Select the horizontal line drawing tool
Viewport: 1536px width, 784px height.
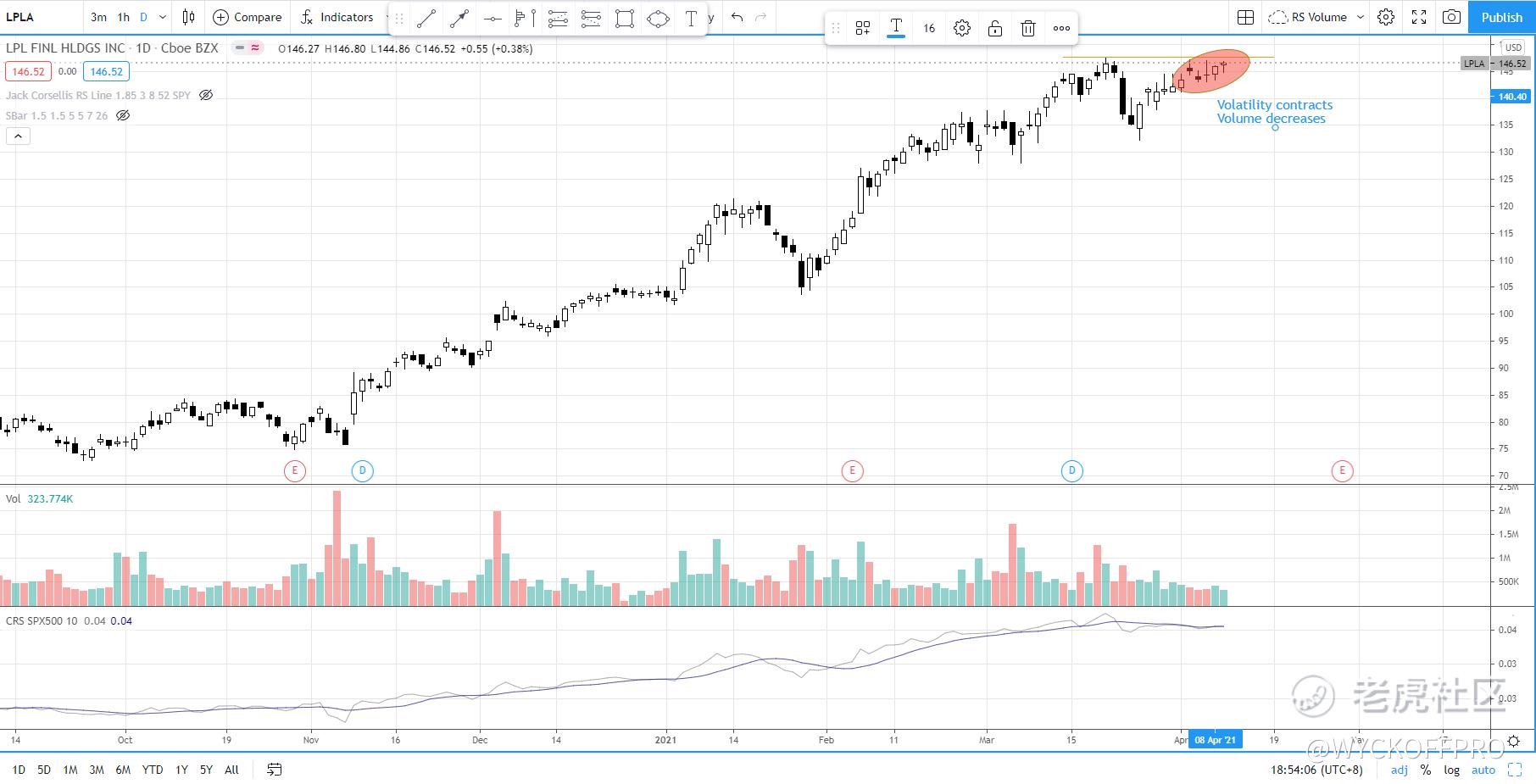click(493, 18)
